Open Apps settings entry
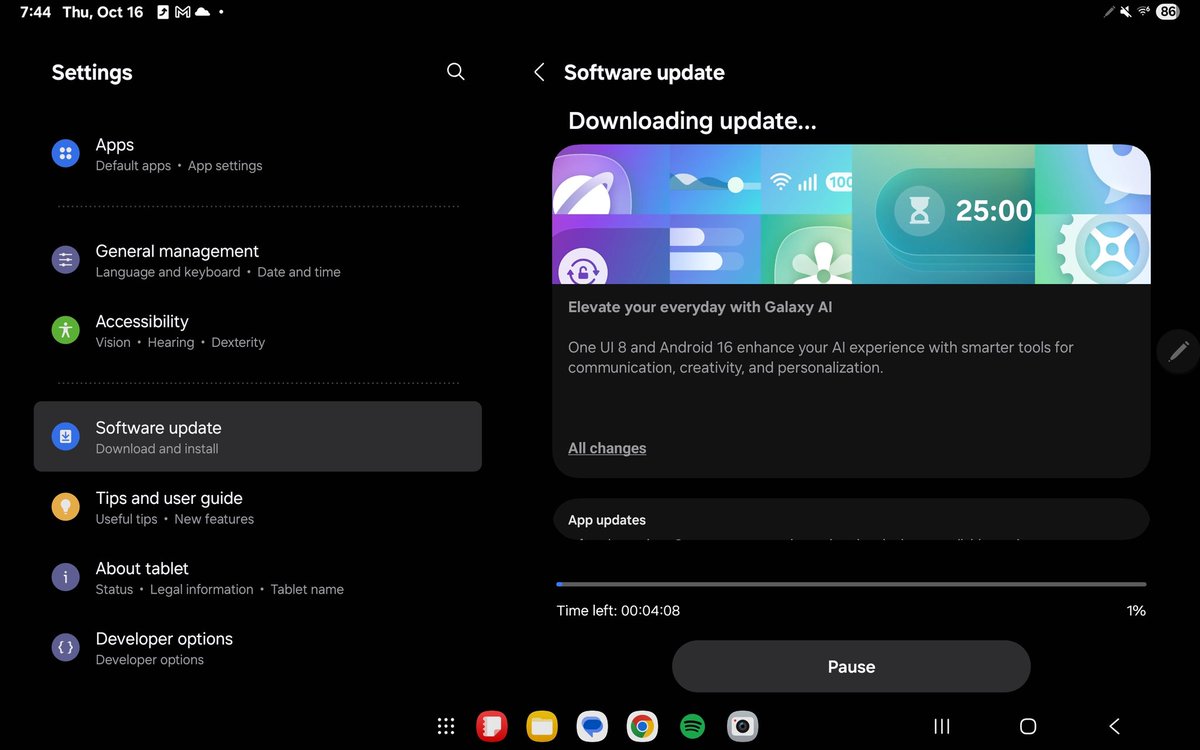The image size is (1200, 750). pyautogui.click(x=258, y=154)
